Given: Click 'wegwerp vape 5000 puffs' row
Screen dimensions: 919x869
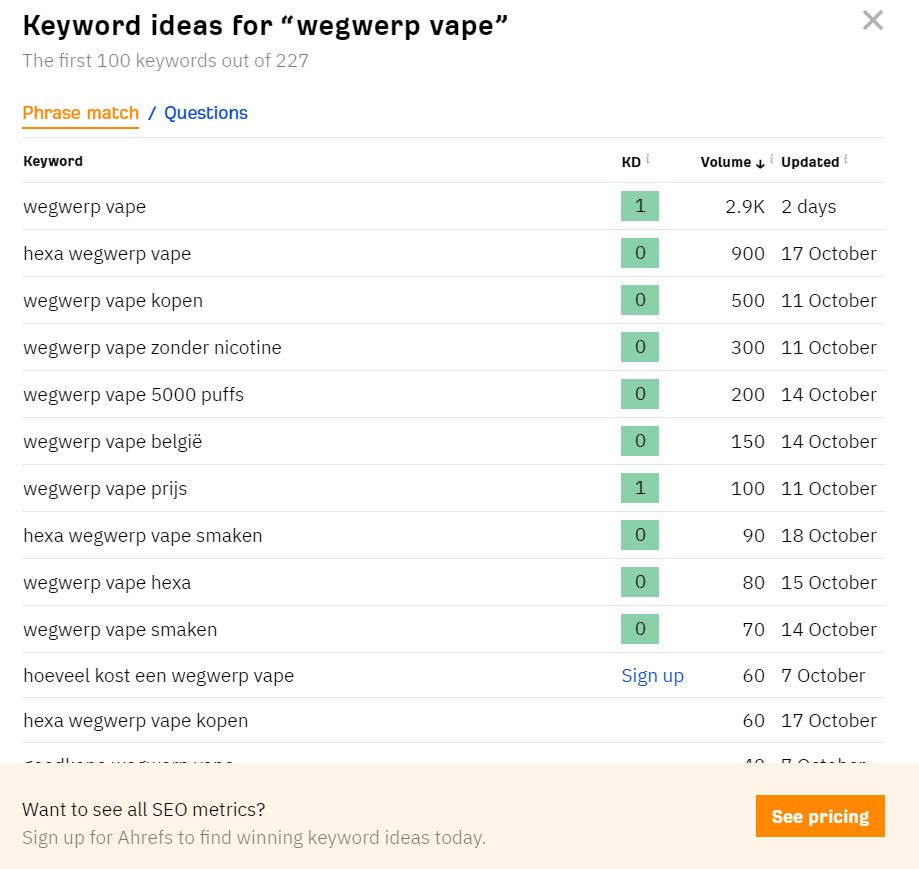Looking at the screenshot, I should tap(453, 394).
